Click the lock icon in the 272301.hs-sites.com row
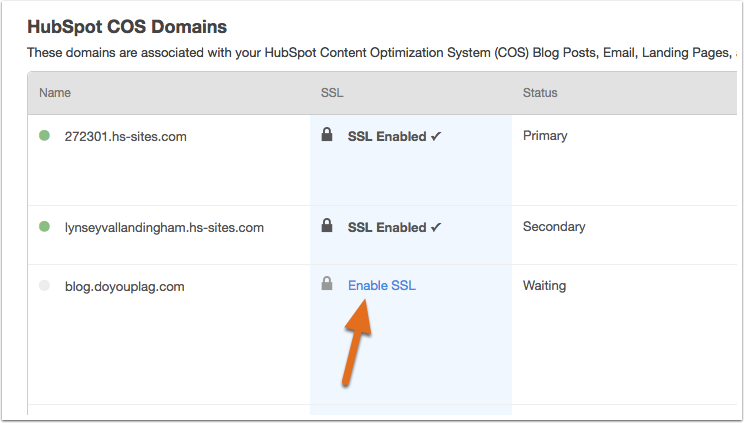The image size is (744, 423). click(327, 134)
